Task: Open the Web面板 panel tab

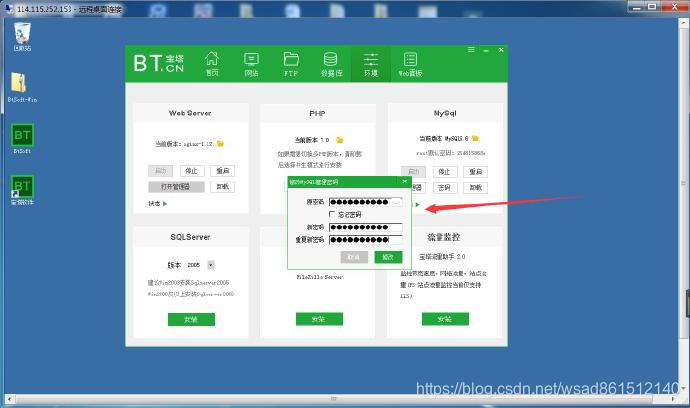Action: coord(410,64)
